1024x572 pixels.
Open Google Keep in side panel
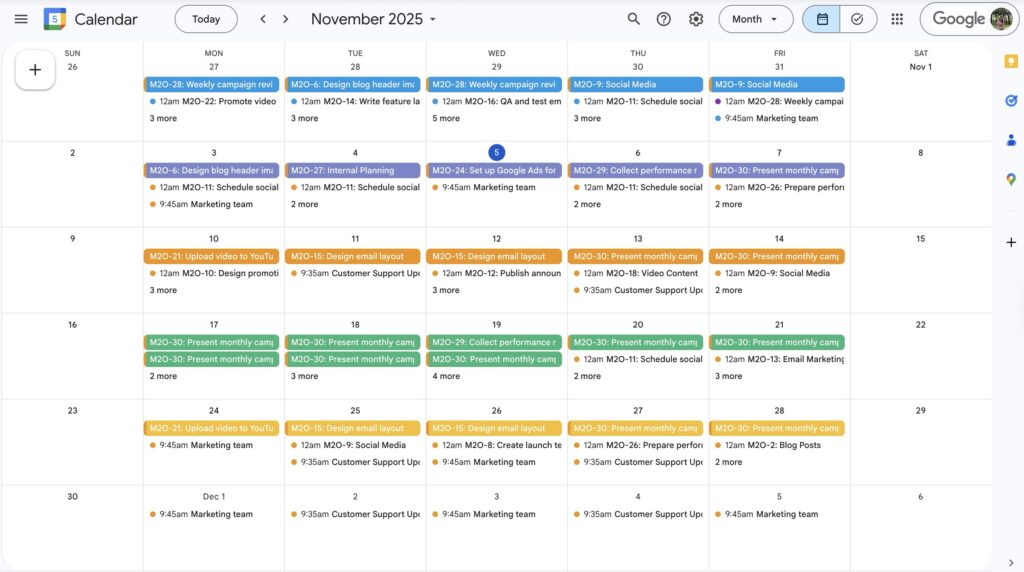(x=1011, y=61)
